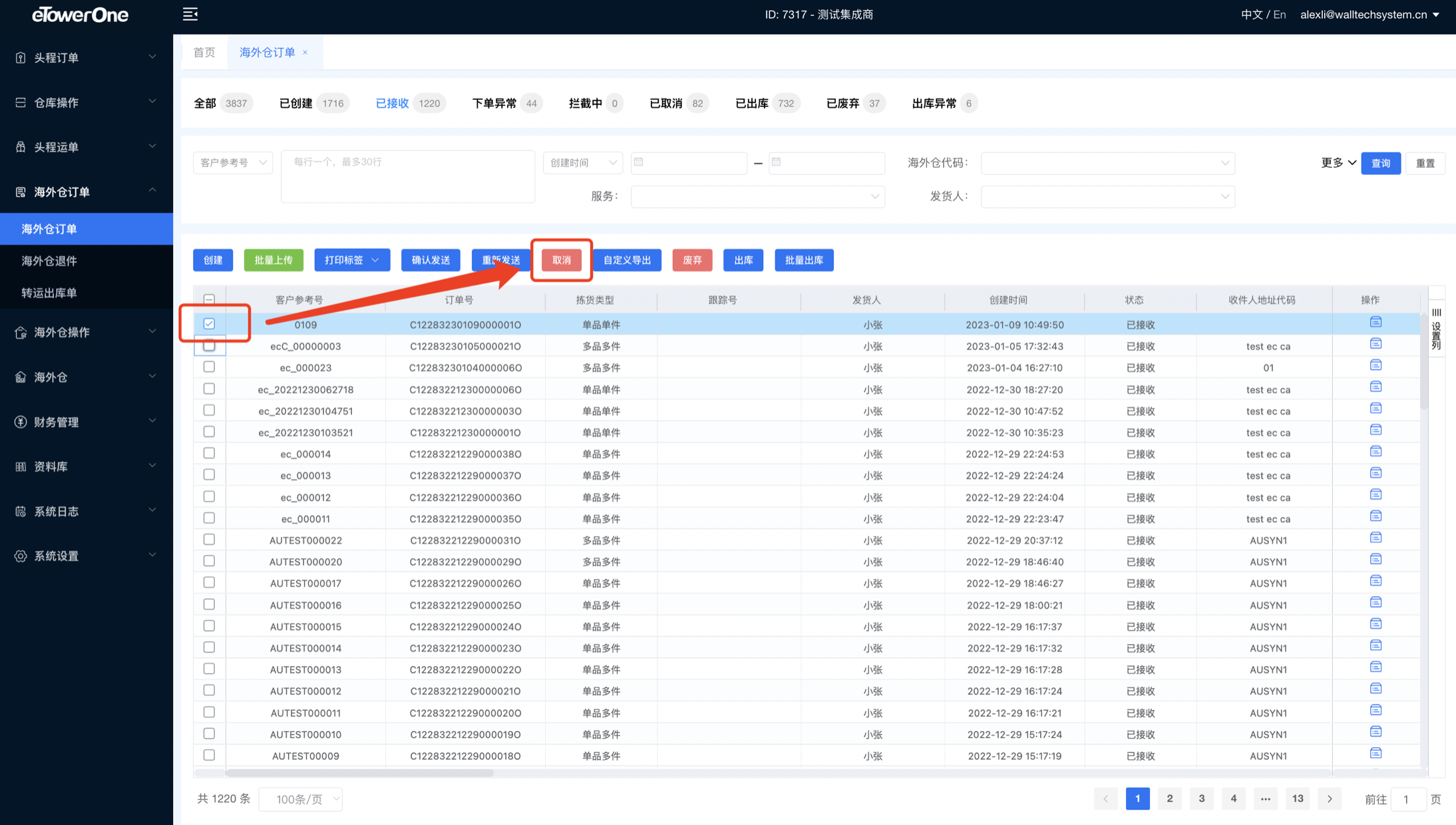The width and height of the screenshot is (1456, 825).
Task: Click eTowerOne logo
Action: [x=80, y=15]
